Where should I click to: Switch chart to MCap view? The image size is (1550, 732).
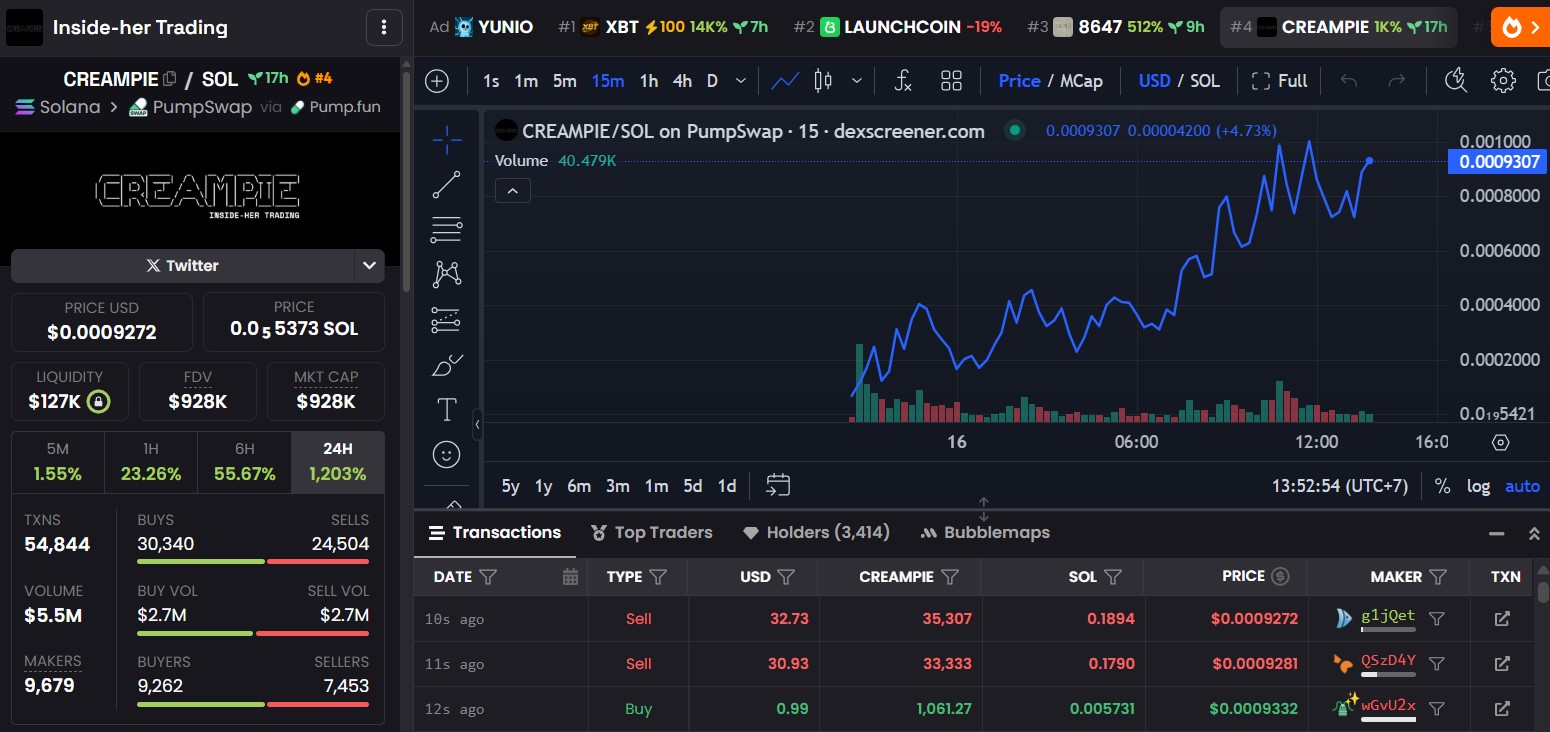pyautogui.click(x=1081, y=81)
